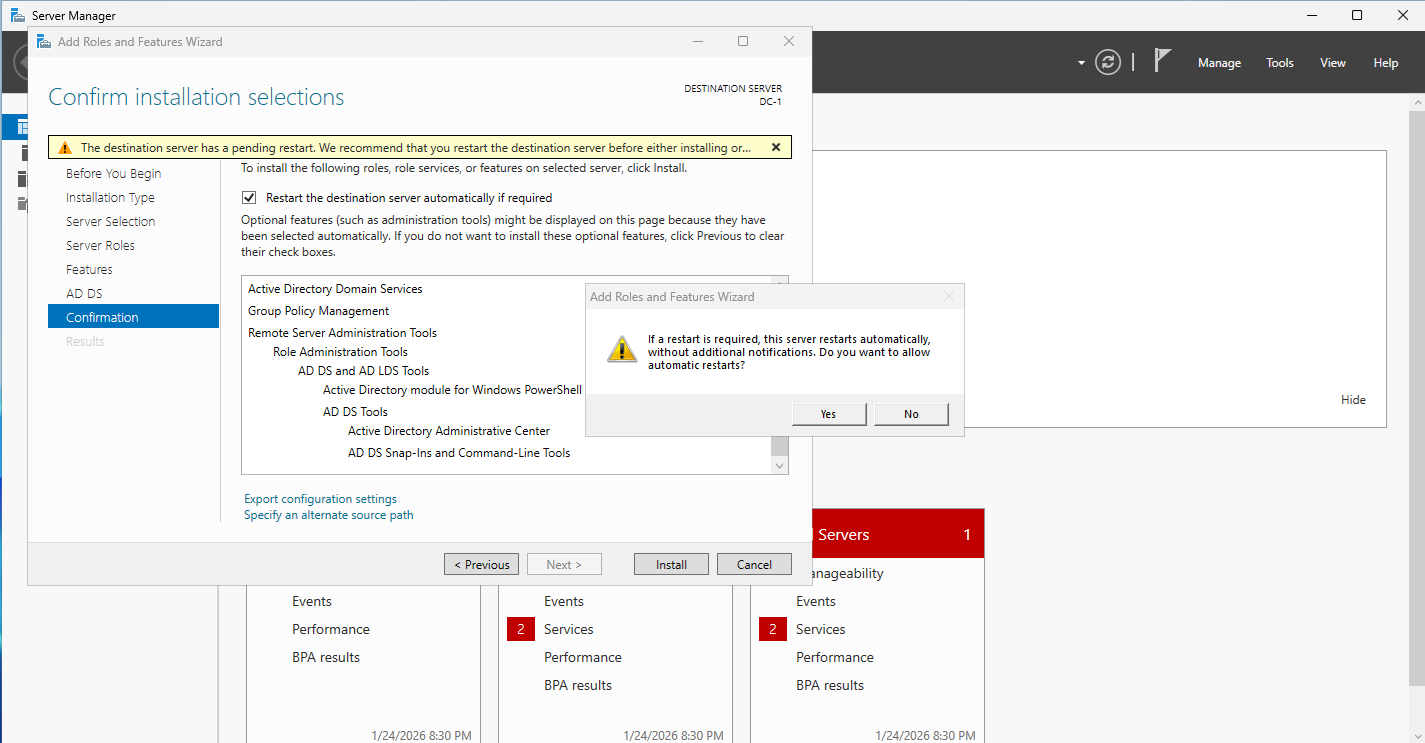Open the Tools menu

1280,63
